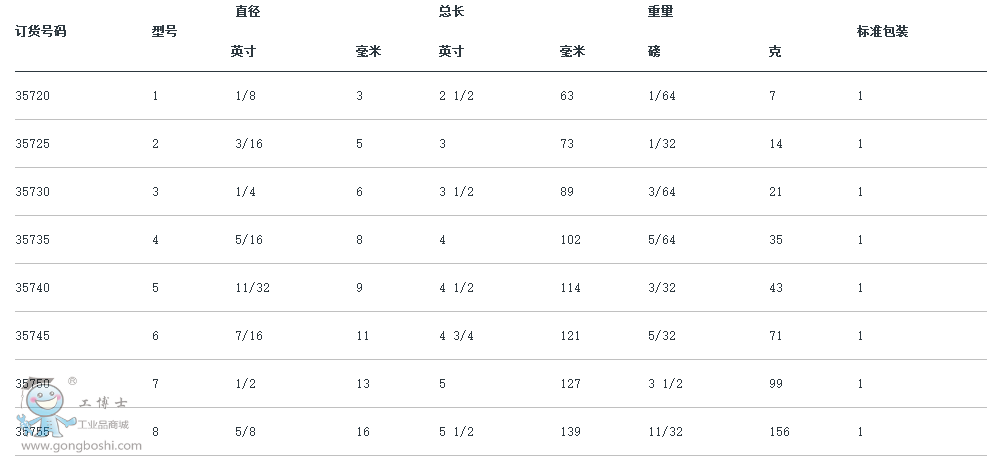Image resolution: width=996 pixels, height=465 pixels.
Task: Click the 订货号码 column header
Action: [x=41, y=31]
